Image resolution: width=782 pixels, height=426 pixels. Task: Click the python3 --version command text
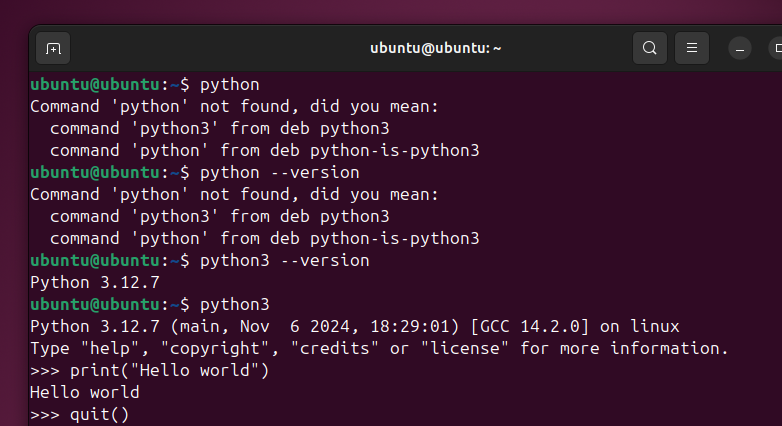click(284, 261)
